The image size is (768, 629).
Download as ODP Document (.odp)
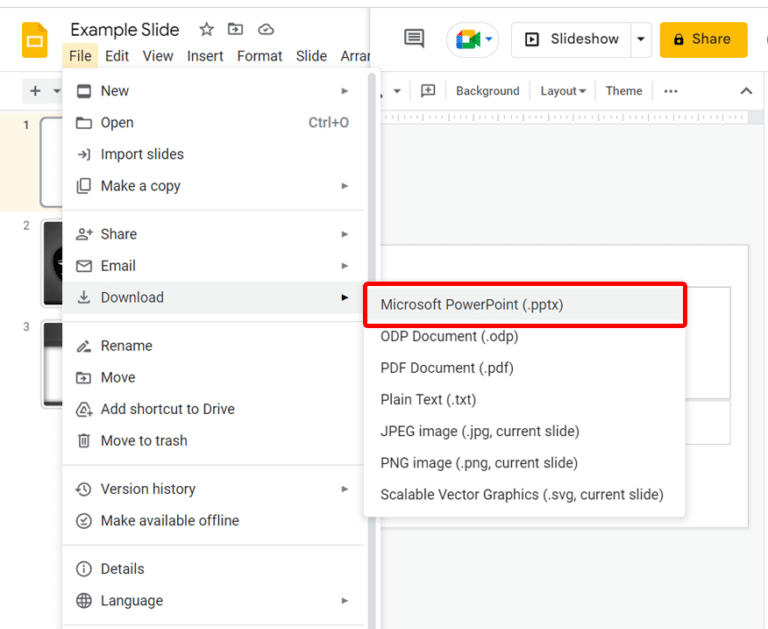[525, 337]
